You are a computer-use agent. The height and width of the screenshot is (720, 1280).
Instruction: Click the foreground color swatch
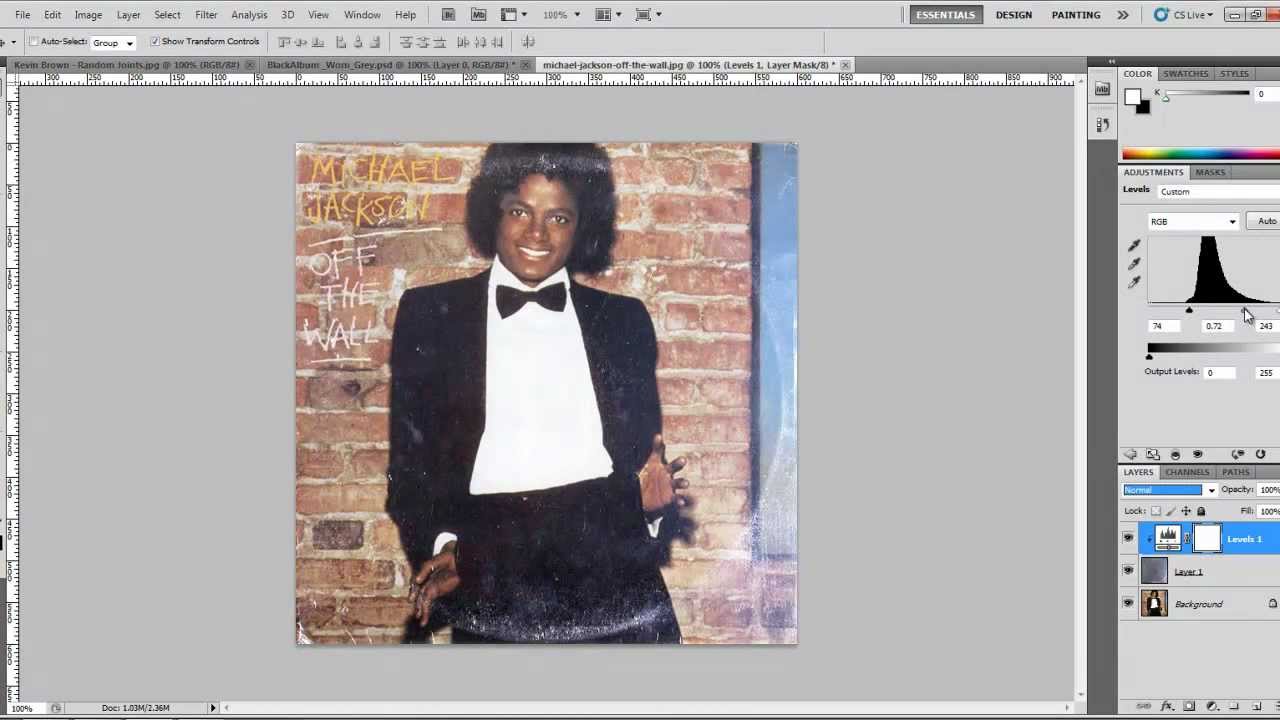tap(1132, 97)
